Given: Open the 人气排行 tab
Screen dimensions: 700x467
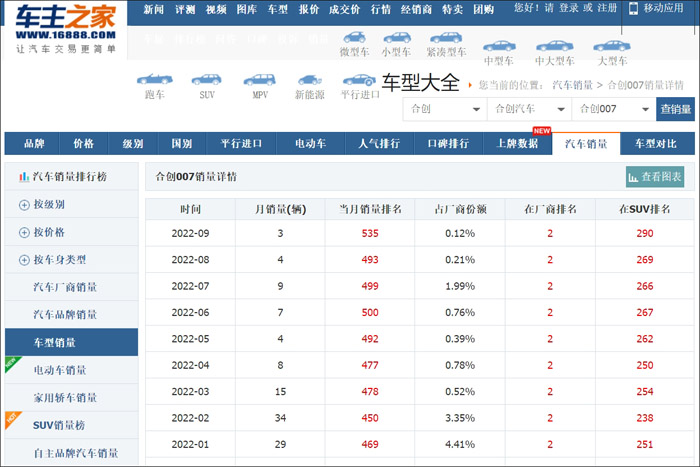Looking at the screenshot, I should coord(379,144).
